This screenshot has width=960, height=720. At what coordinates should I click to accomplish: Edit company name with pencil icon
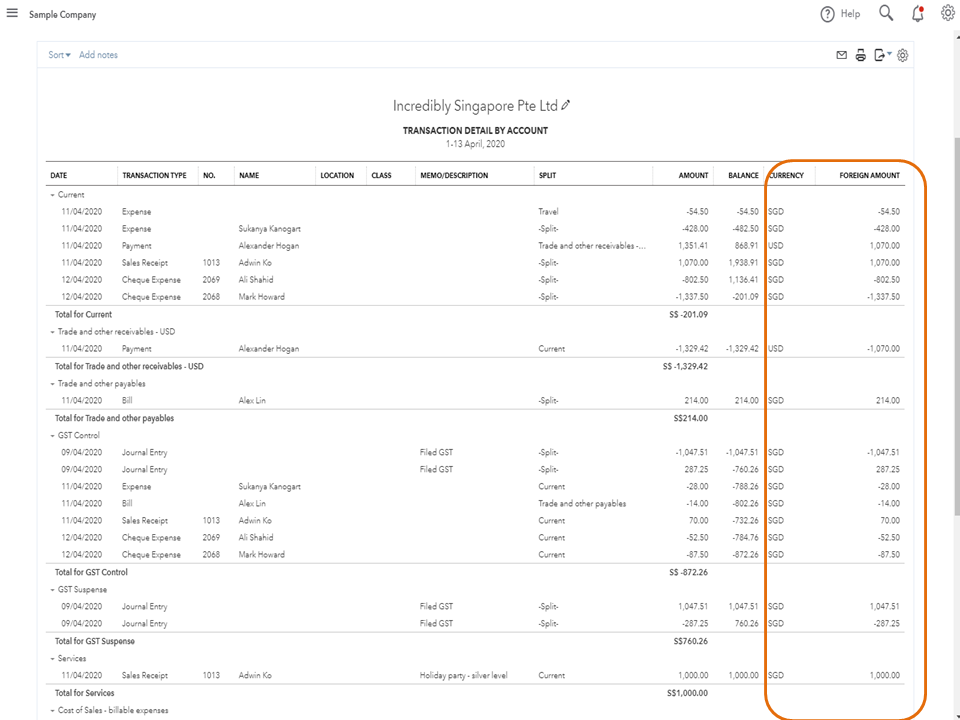coord(566,105)
